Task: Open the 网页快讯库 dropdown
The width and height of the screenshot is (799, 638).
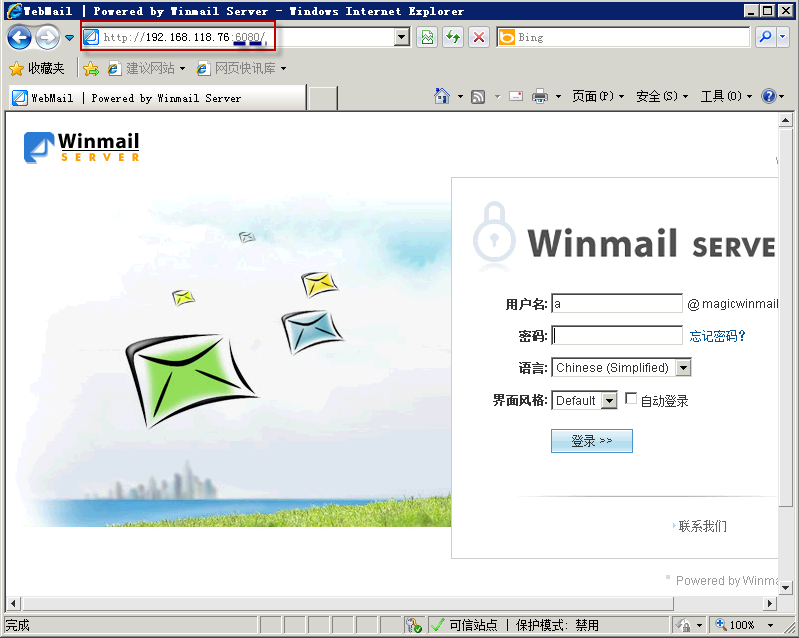Action: pyautogui.click(x=241, y=68)
